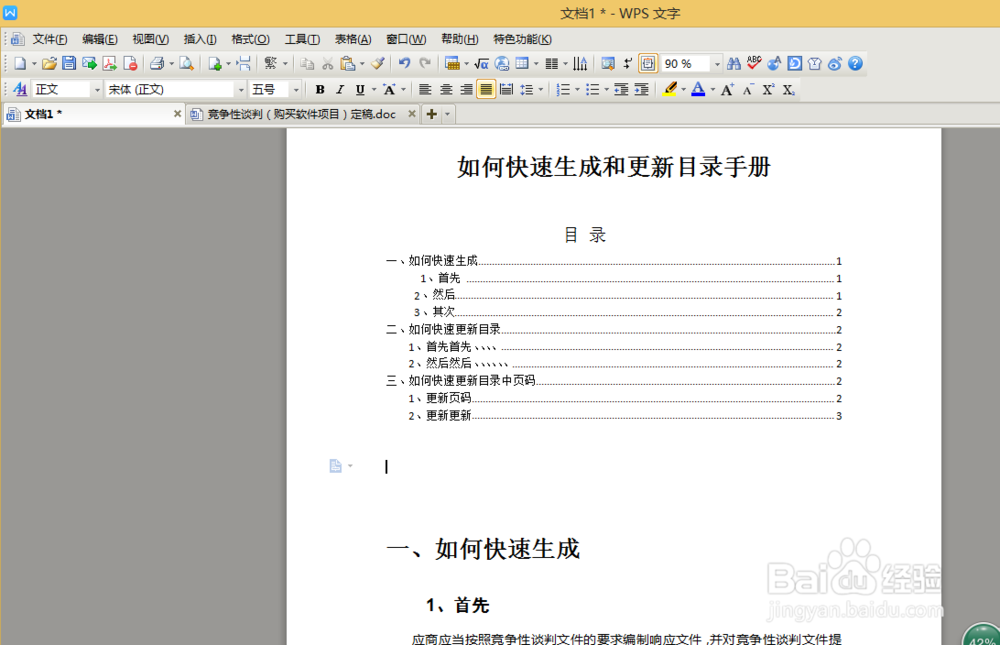Image resolution: width=1000 pixels, height=645 pixels.
Task: Open the font size 五号 dropdown
Action: [295, 90]
